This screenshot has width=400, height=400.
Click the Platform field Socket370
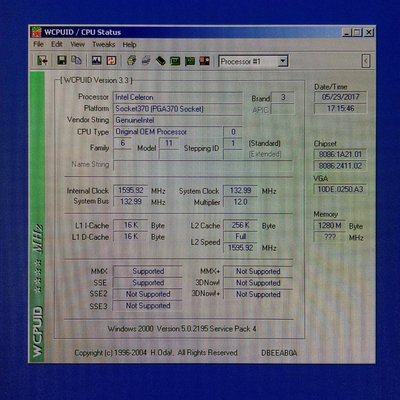(x=177, y=109)
